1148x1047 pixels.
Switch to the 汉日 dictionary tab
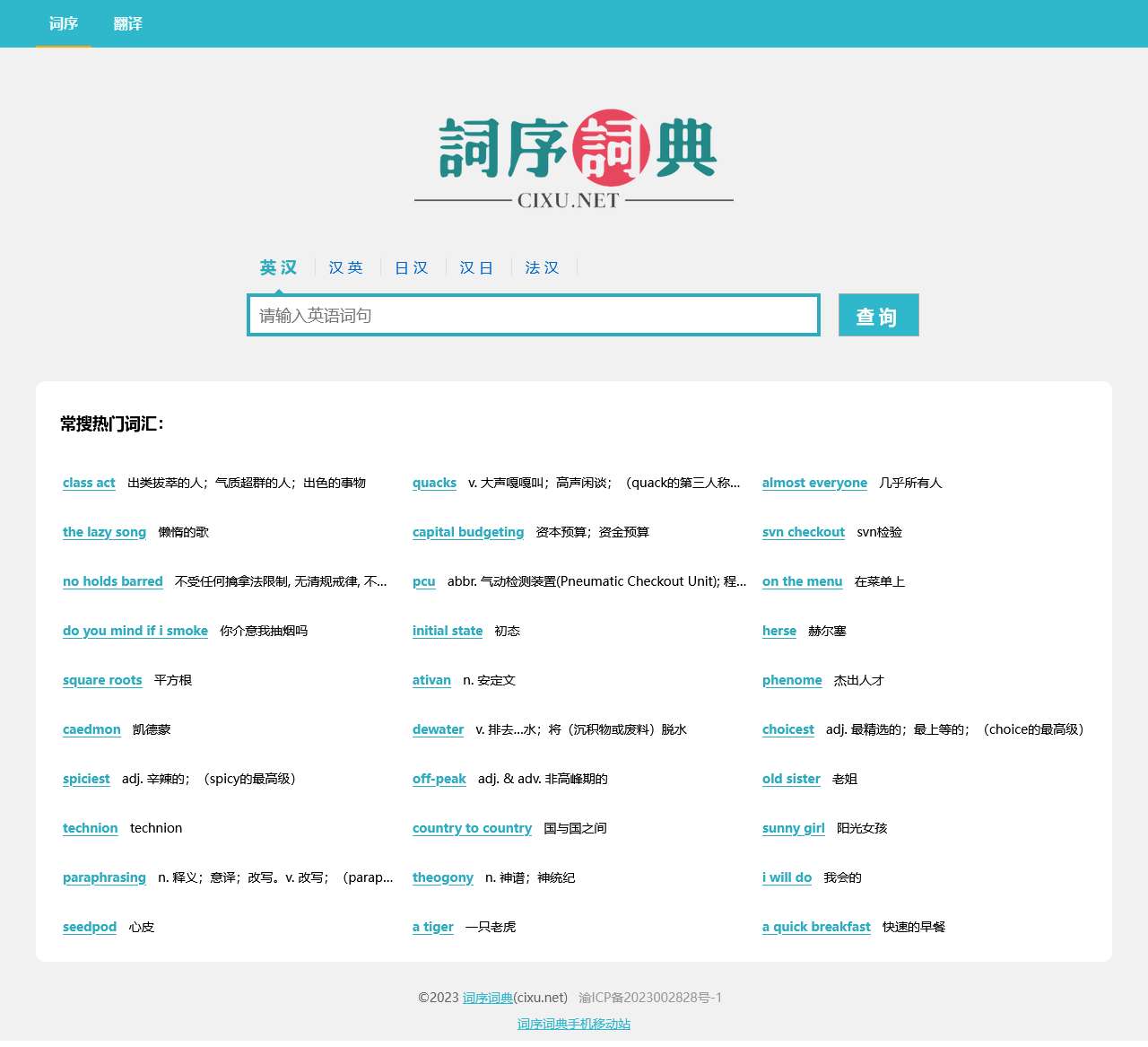tap(476, 267)
